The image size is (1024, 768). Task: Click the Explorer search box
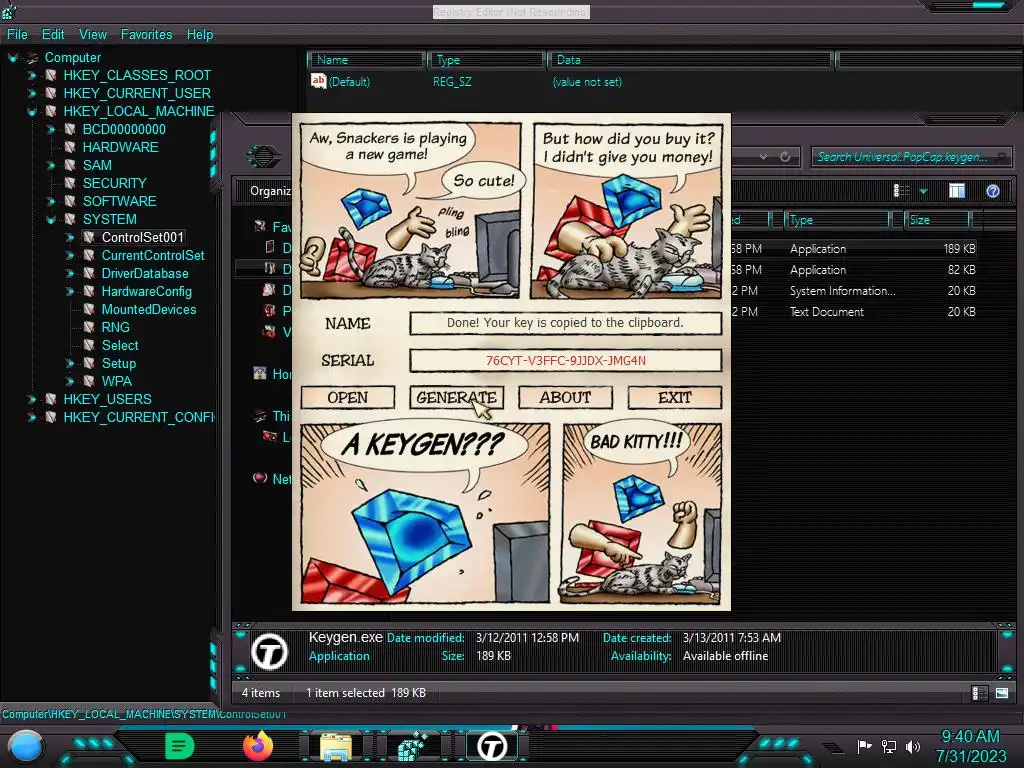click(x=912, y=157)
